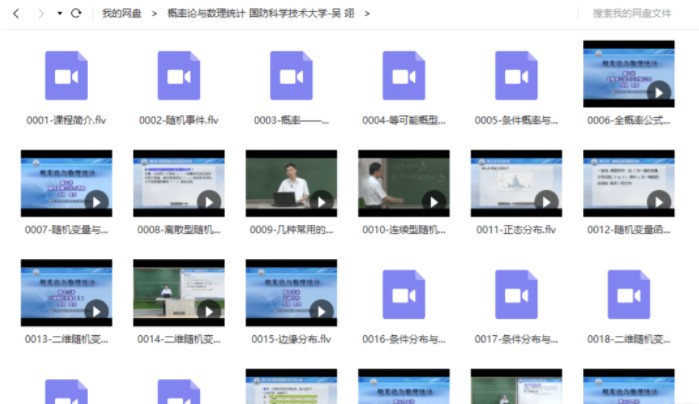Click file name starting 0006-全概率公式
Viewport: 699px width, 404px height.
[629, 120]
